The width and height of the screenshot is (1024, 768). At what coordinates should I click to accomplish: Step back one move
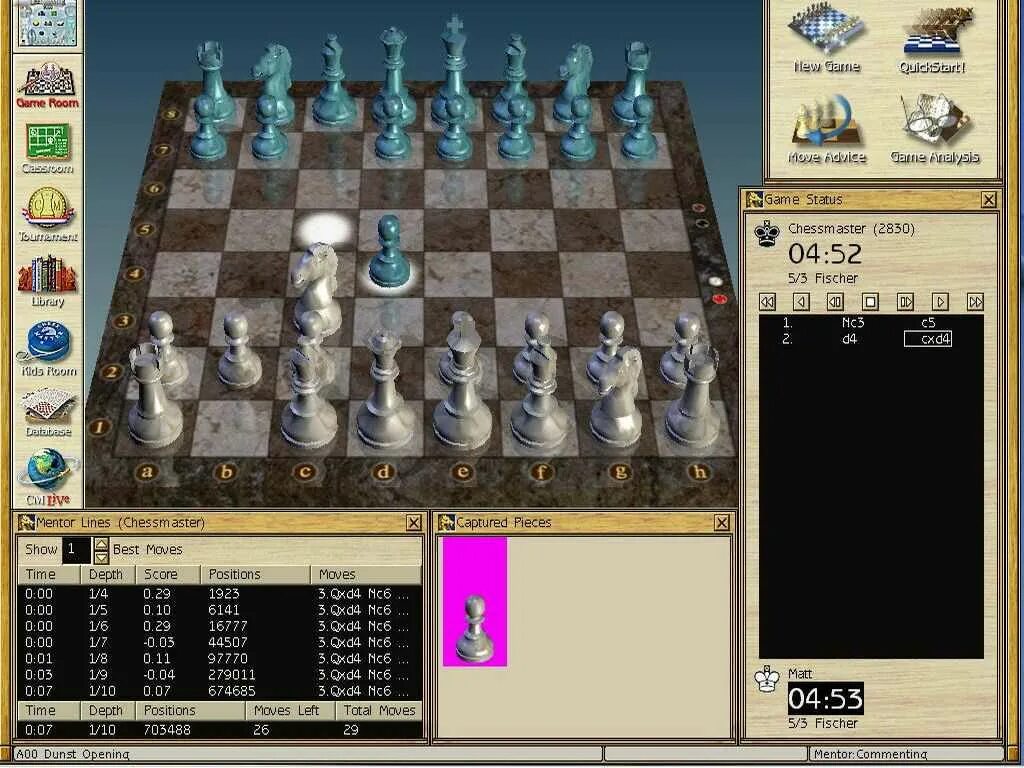(x=801, y=302)
